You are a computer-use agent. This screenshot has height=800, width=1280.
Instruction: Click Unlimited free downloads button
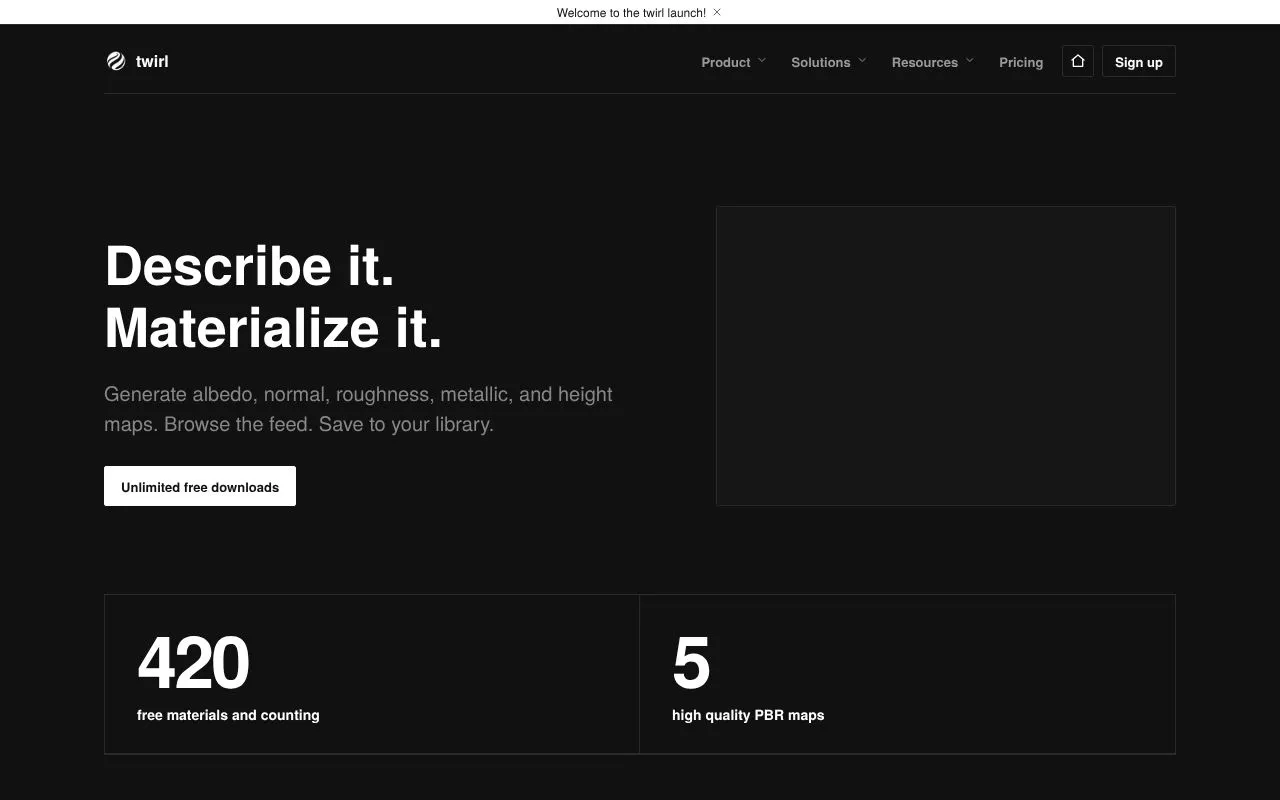tap(200, 486)
